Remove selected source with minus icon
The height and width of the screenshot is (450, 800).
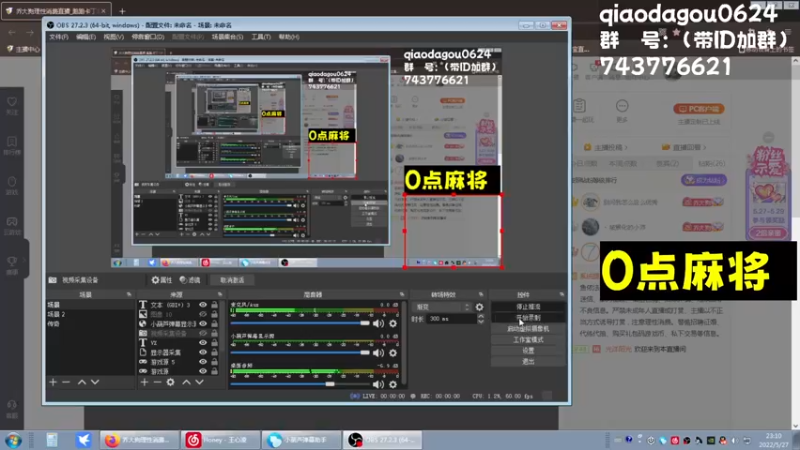[157, 382]
